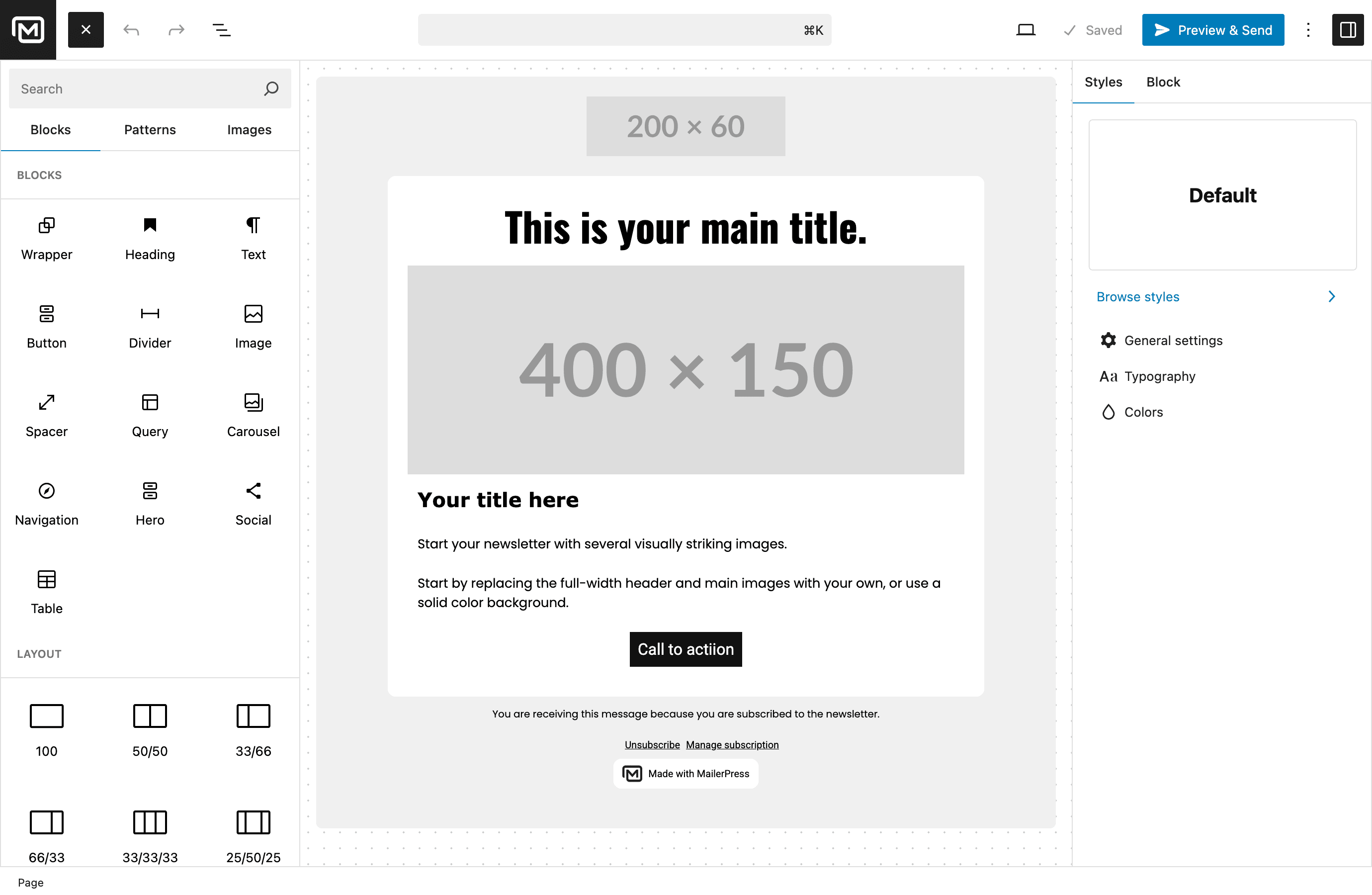
Task: Add a Divider block
Action: tap(149, 326)
